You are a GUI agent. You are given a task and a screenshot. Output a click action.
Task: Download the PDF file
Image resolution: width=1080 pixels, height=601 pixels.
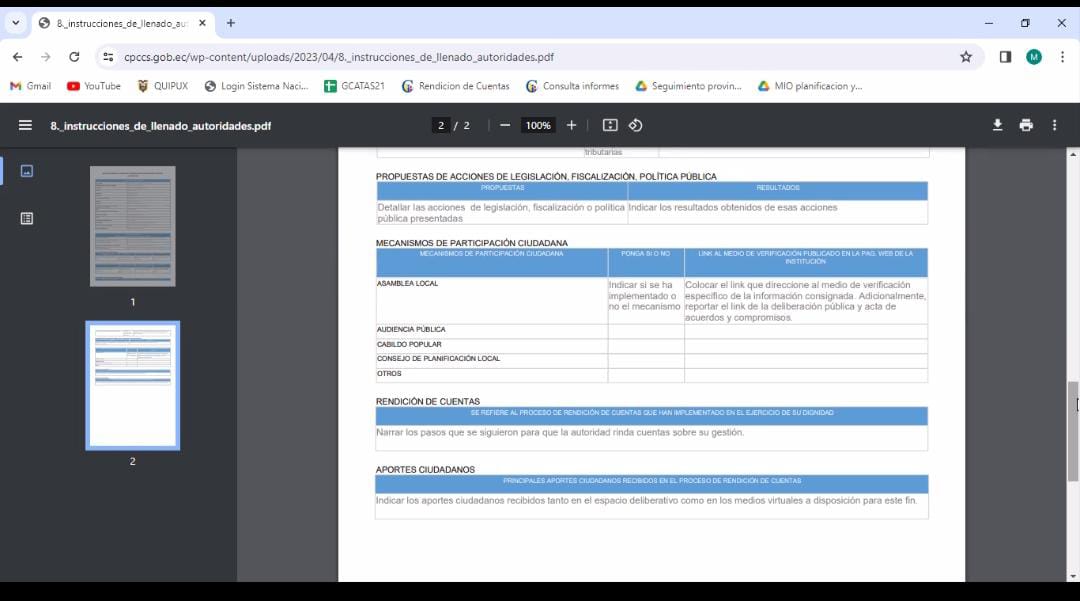[997, 125]
